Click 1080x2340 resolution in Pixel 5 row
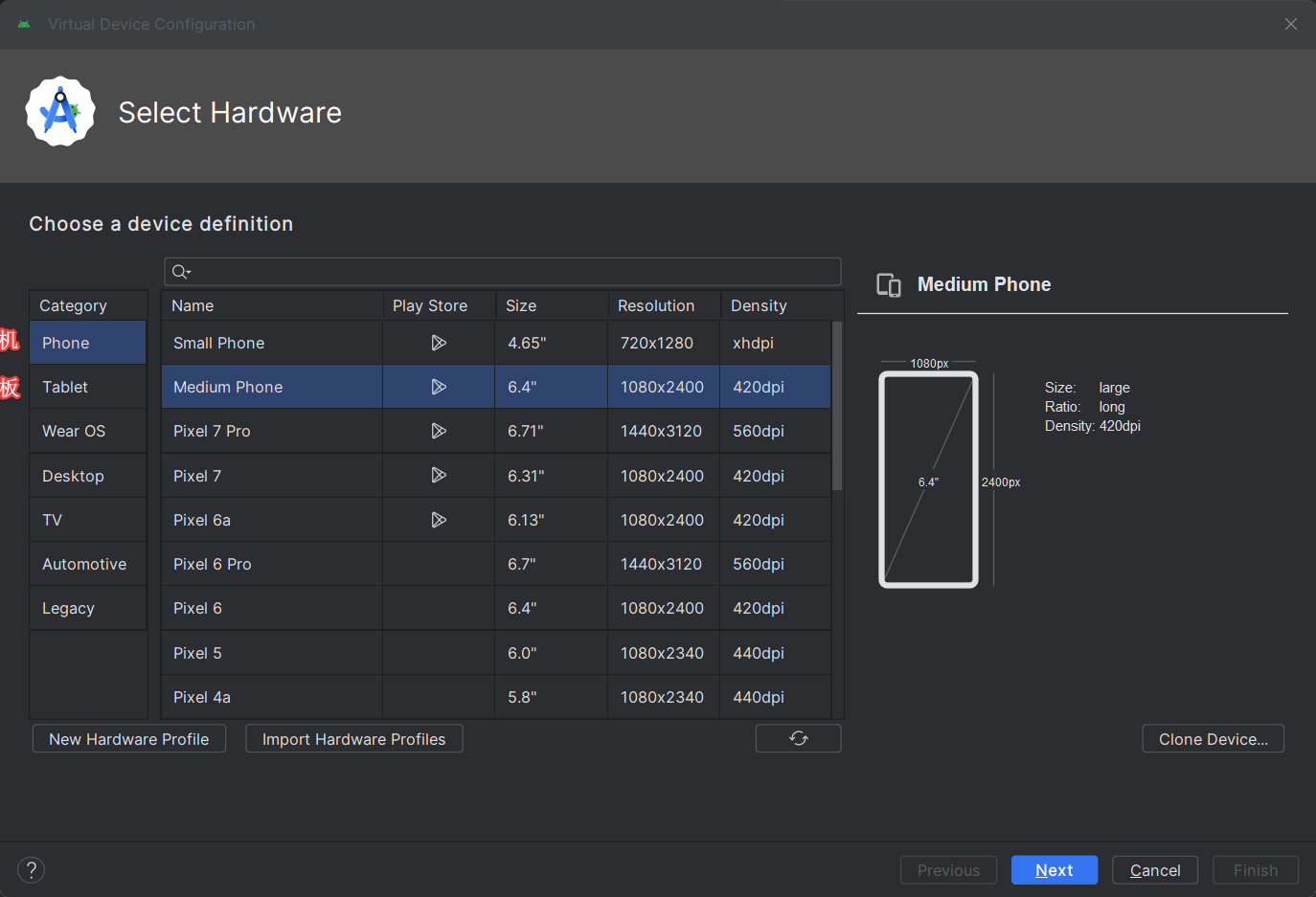 coord(662,653)
